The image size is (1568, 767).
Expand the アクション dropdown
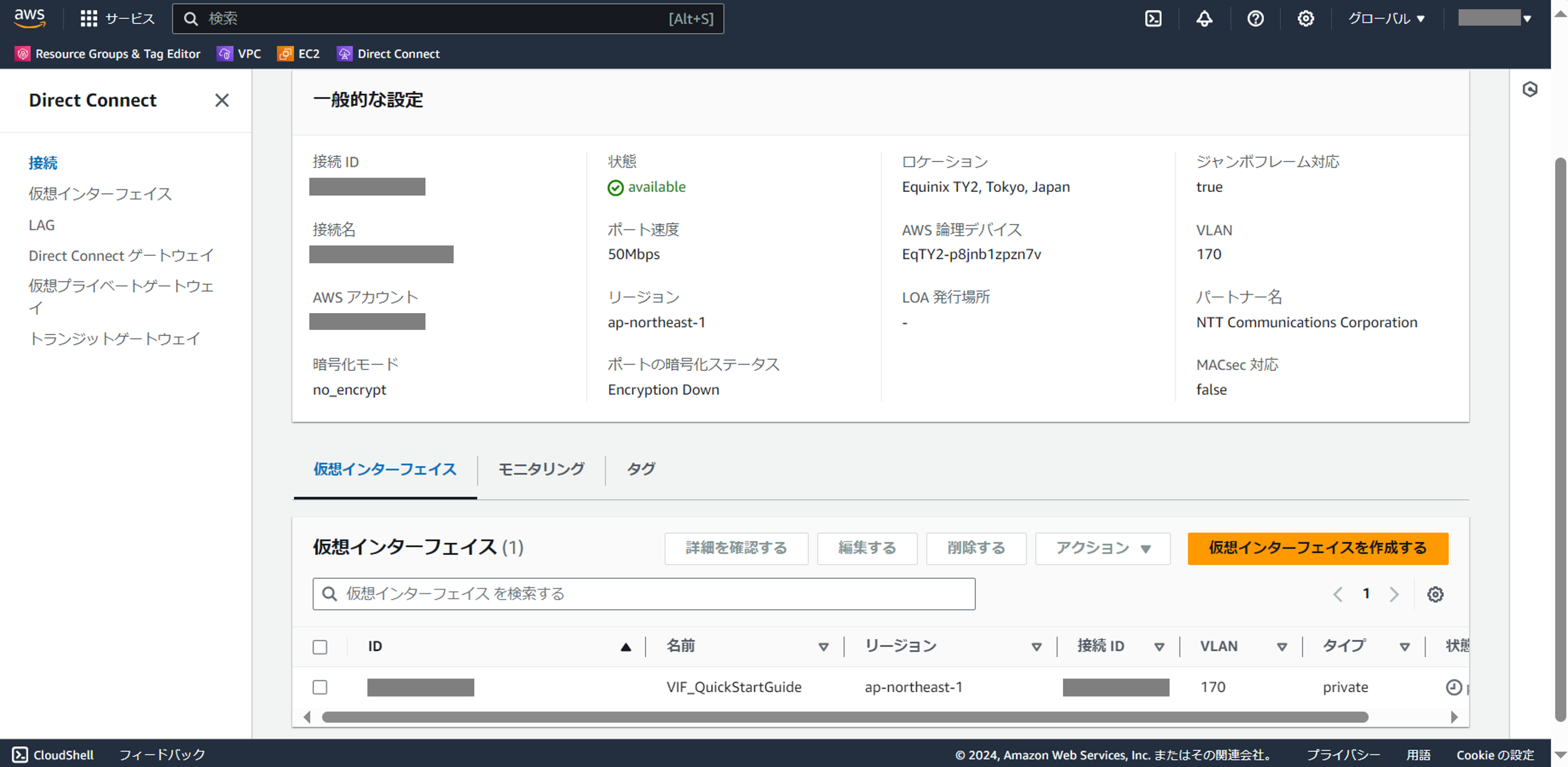[x=1102, y=548]
